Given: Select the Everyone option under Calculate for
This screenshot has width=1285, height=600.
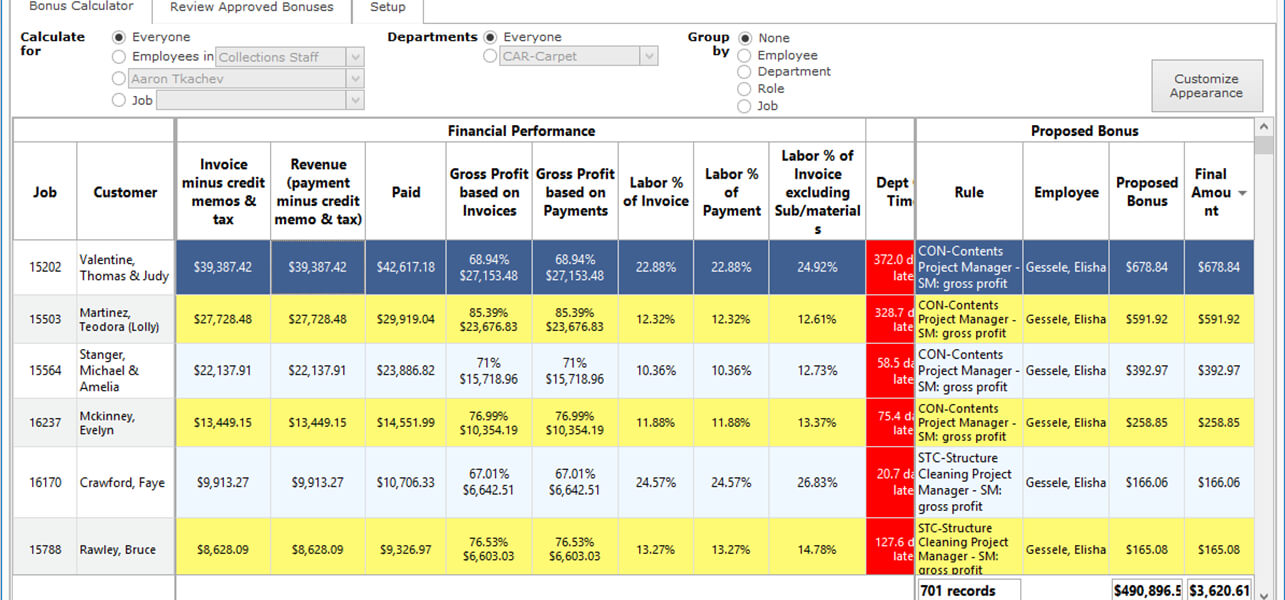Looking at the screenshot, I should pyautogui.click(x=117, y=37).
